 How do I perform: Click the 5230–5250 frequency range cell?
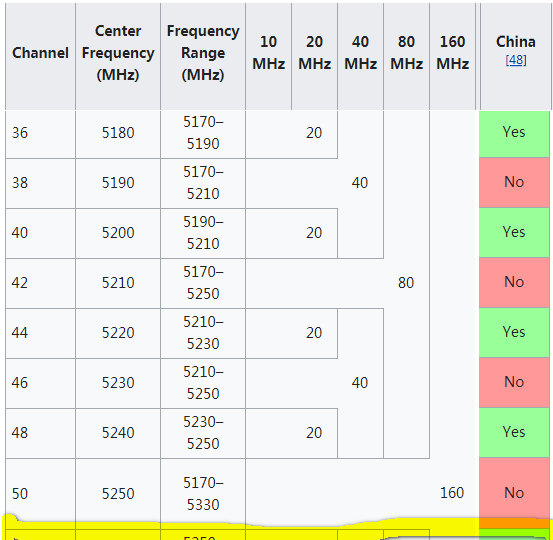click(x=203, y=433)
